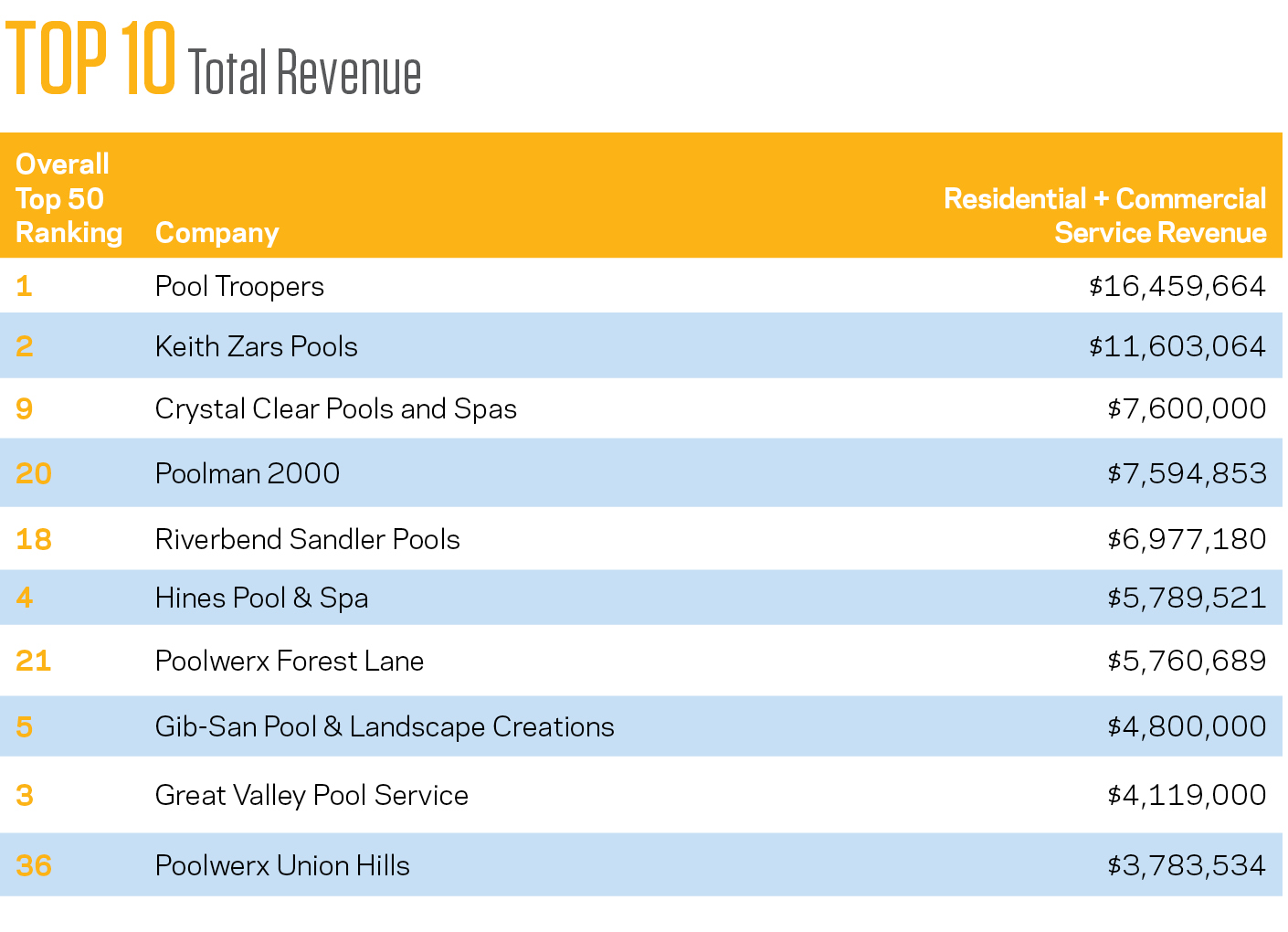1288x932 pixels.
Task: Select the Hines Pool & Spa name
Action: point(261,598)
